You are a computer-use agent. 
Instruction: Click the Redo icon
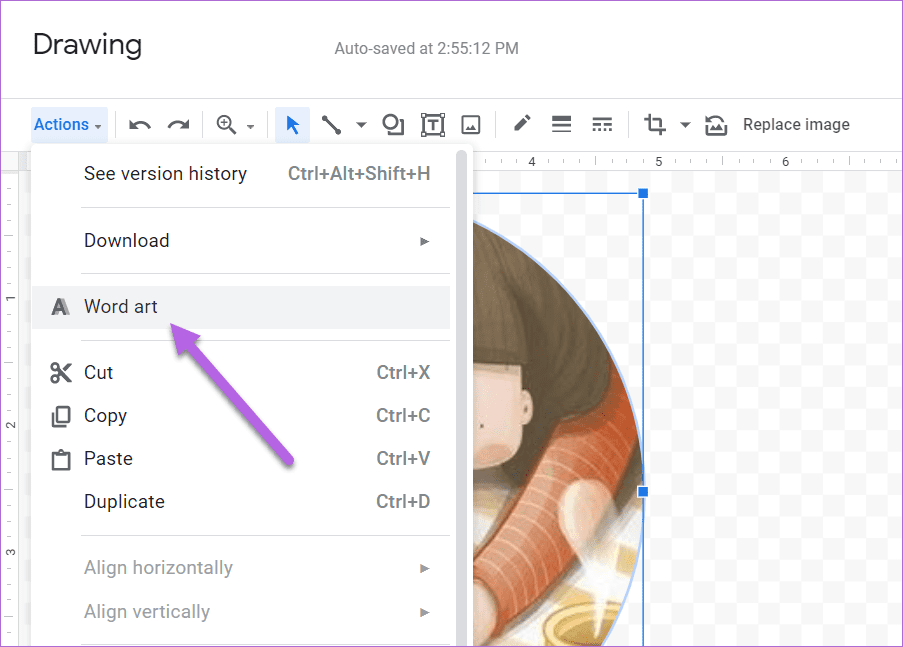point(178,124)
